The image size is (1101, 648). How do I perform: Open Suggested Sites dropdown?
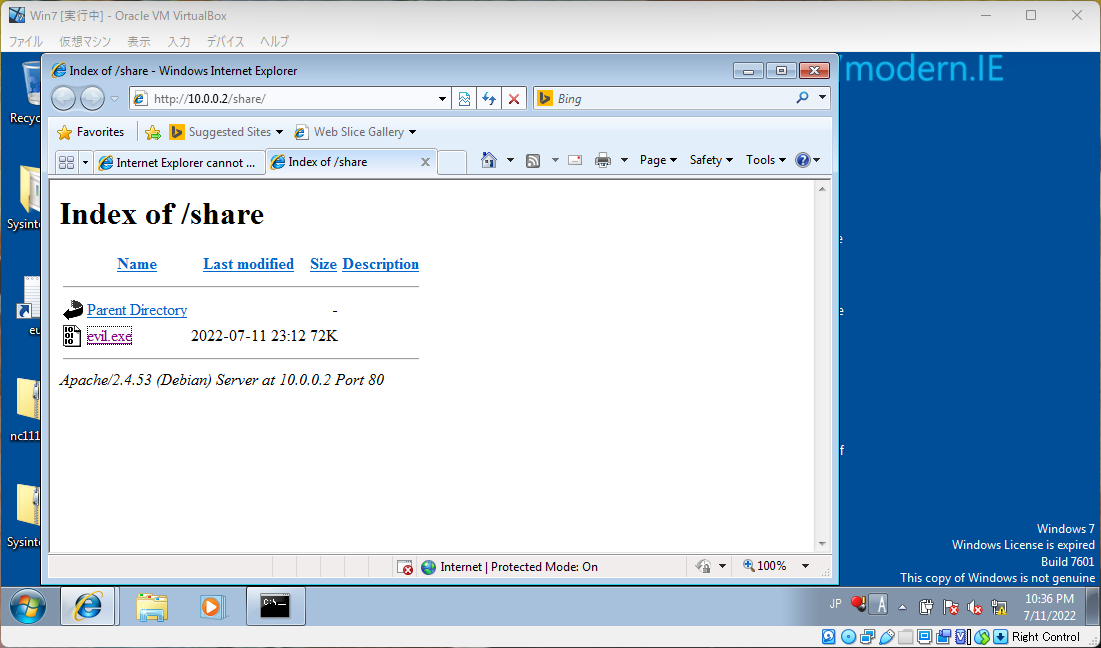[x=226, y=132]
